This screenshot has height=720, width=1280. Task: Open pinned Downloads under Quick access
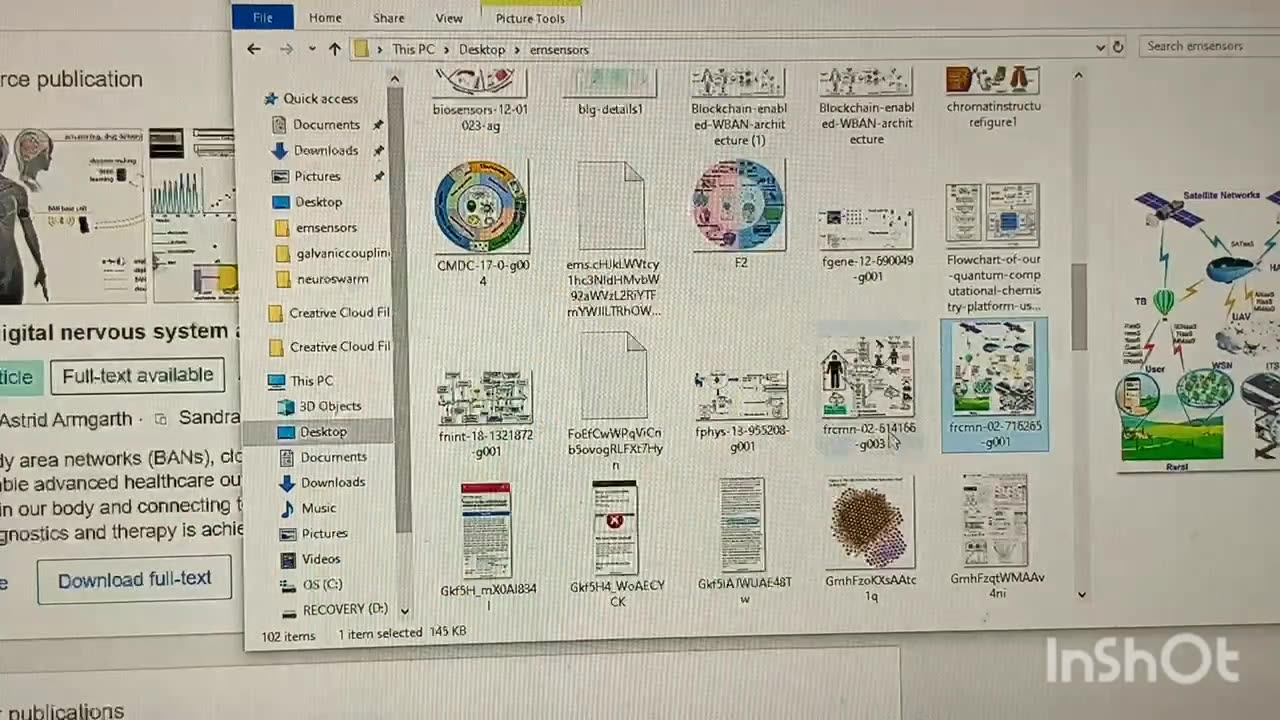[x=325, y=150]
